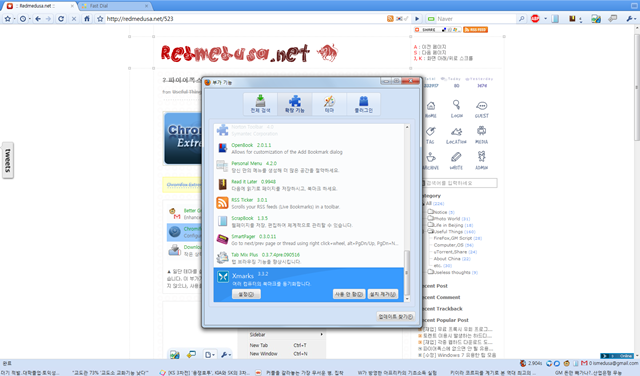This screenshot has width=640, height=376.
Task: Click the forward navigation arrow
Action: click(x=49, y=19)
